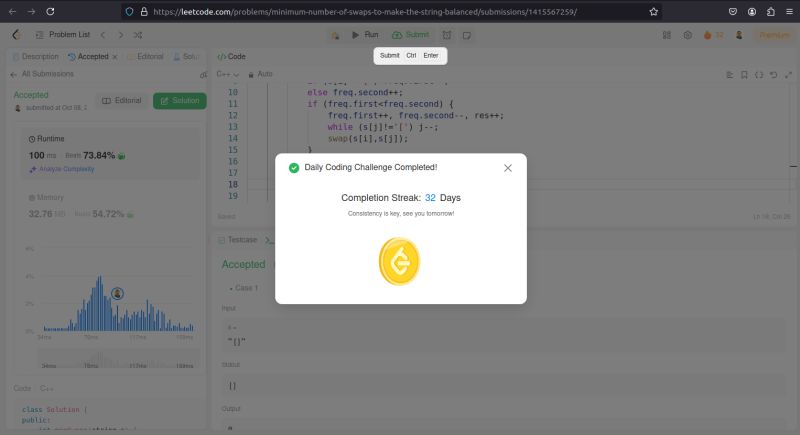Click the Auto lock indicator
Viewport: 800px width, 435px height.
pyautogui.click(x=260, y=74)
